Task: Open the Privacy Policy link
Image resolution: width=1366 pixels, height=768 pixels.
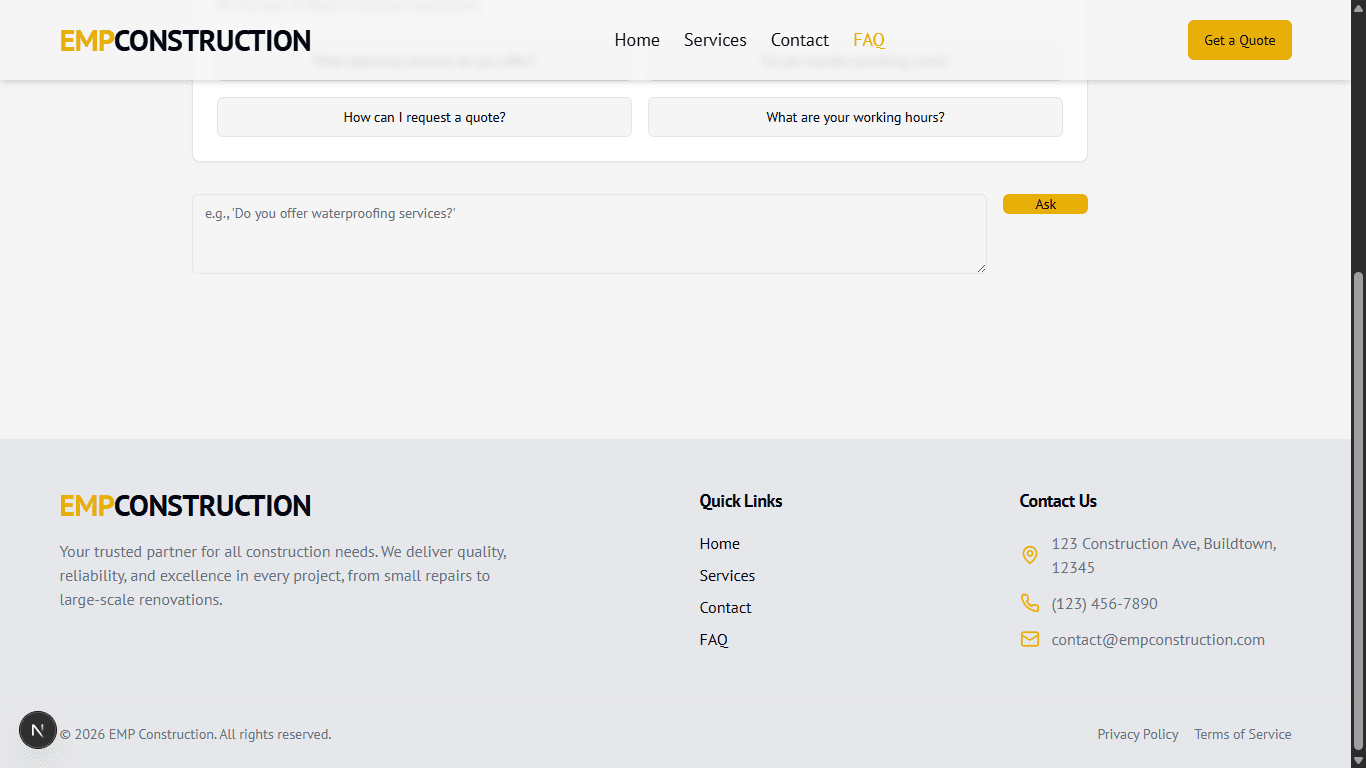Action: [1137, 734]
